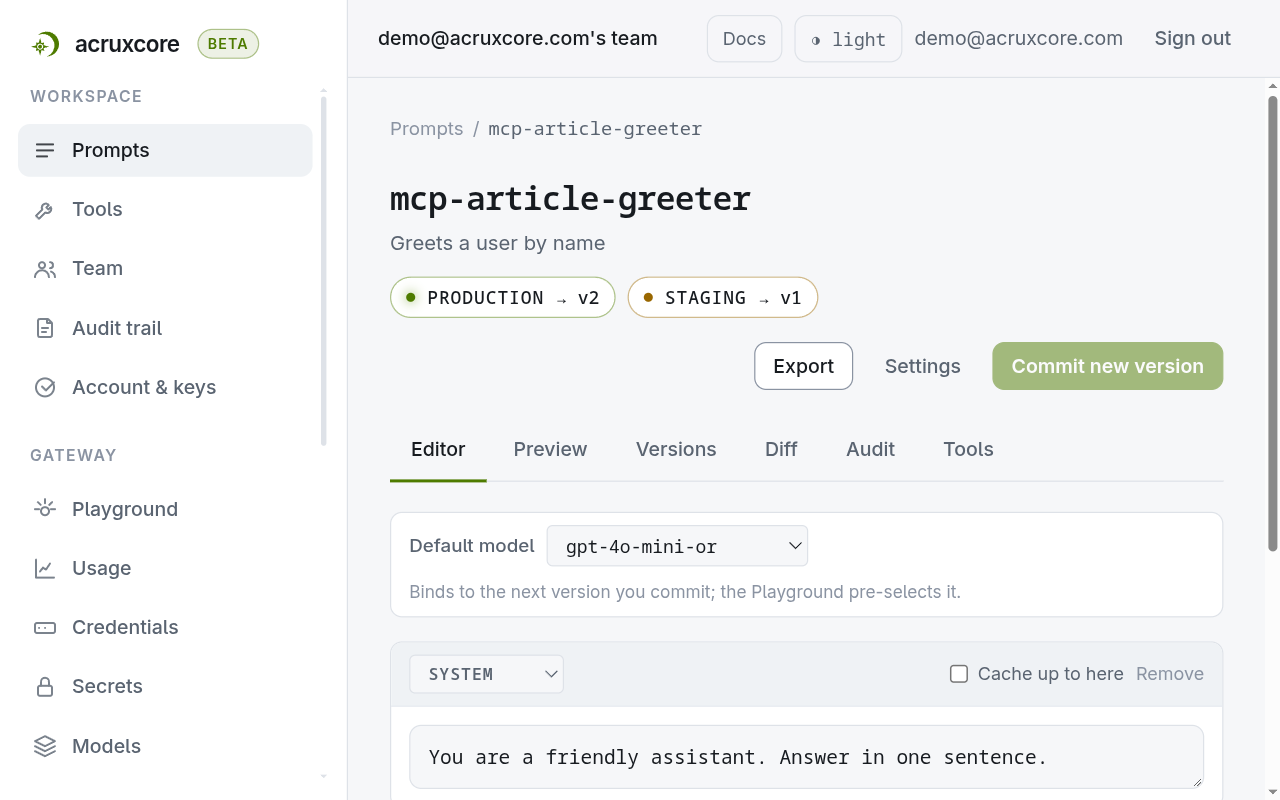Screen dimensions: 1280x800
Task: Open the Docs button
Action: 744,39
